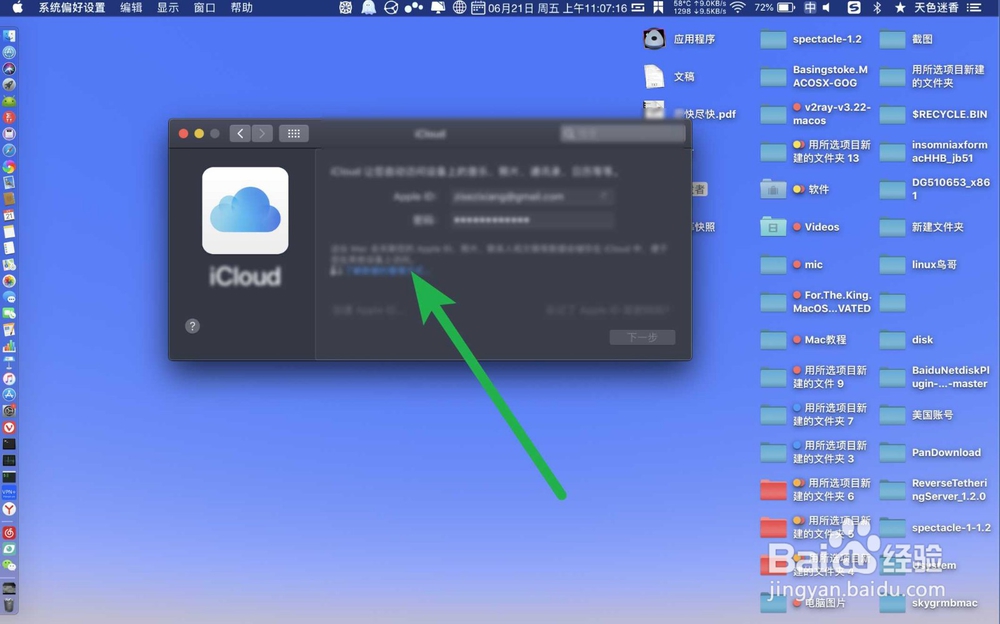
Task: Open Calendar icon showing 21 in dock
Action: click(9, 215)
